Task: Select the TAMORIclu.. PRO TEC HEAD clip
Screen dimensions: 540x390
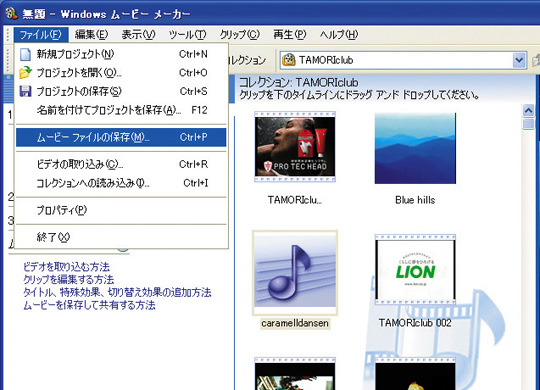Action: tap(295, 147)
